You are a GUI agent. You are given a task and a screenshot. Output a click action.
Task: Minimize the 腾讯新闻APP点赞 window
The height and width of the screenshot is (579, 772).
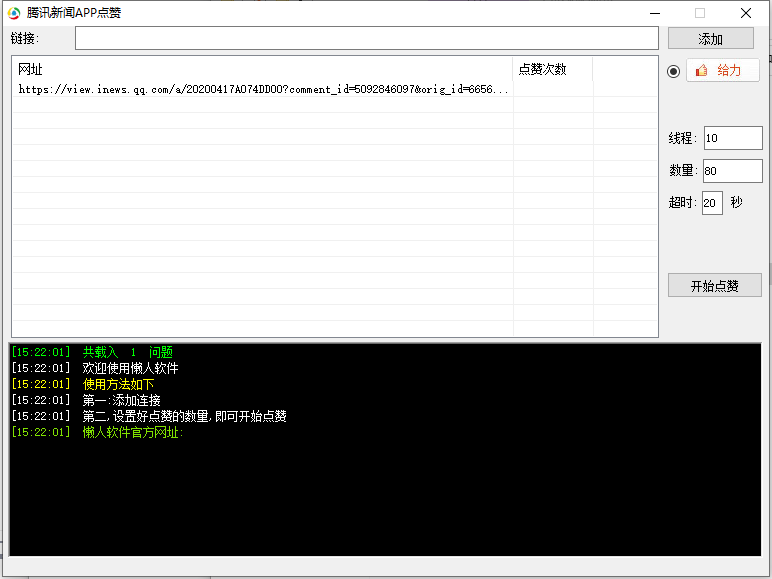pyautogui.click(x=655, y=13)
